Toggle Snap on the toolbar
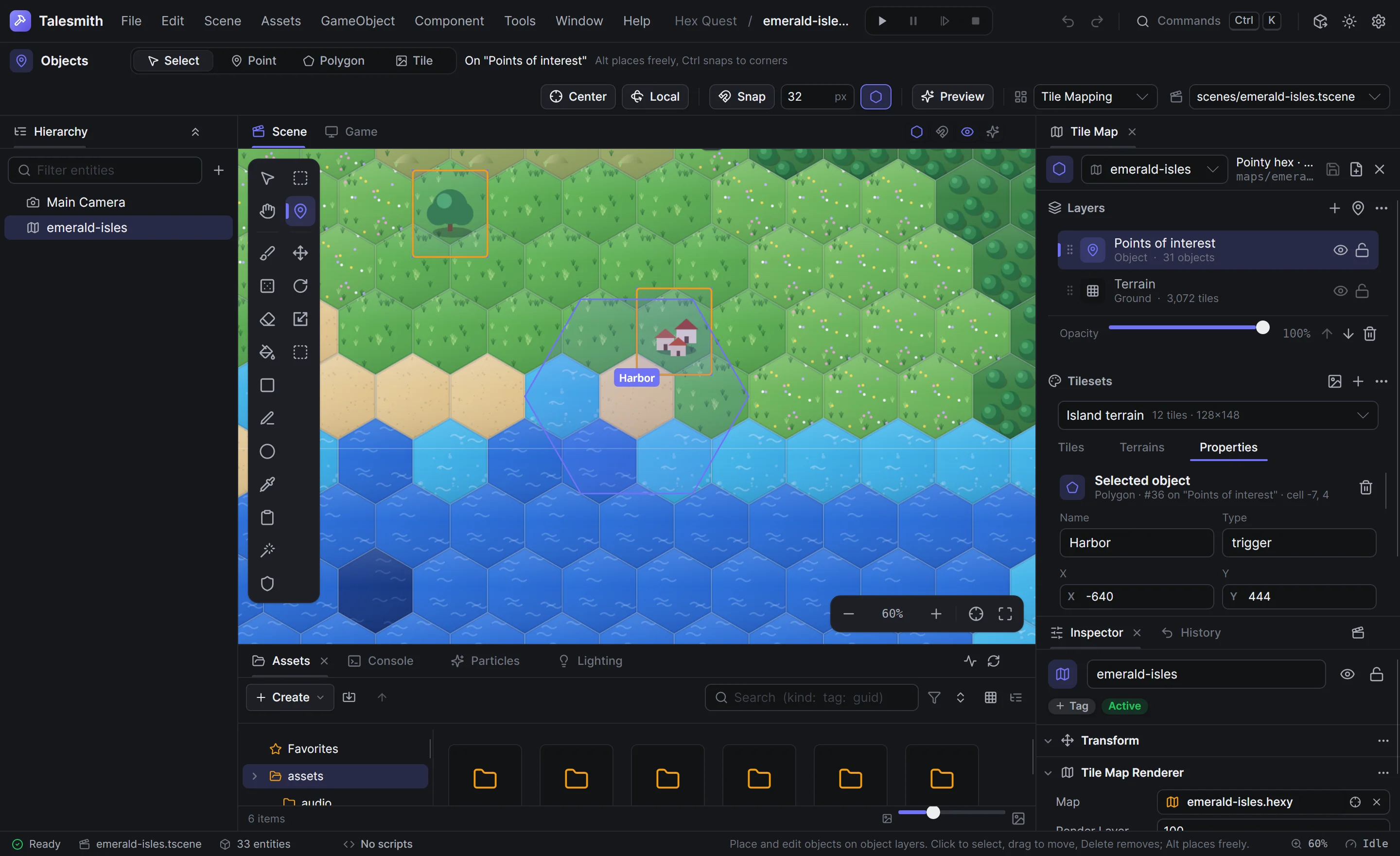1400x856 pixels. pyautogui.click(x=741, y=97)
